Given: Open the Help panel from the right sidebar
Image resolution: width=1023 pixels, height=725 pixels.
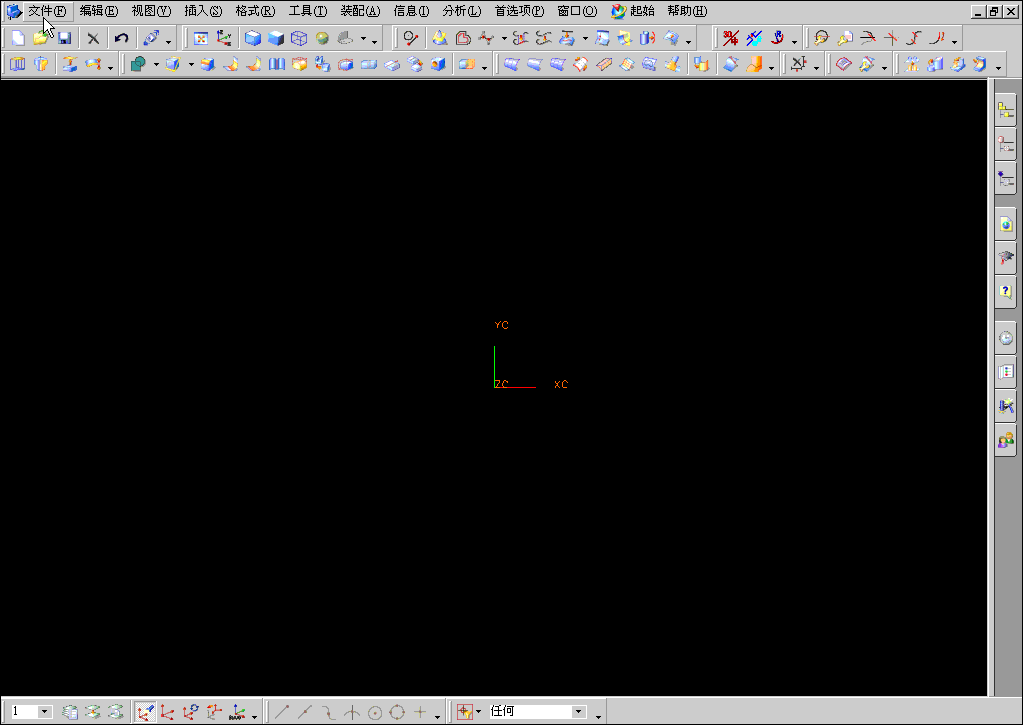Looking at the screenshot, I should click(x=1005, y=291).
